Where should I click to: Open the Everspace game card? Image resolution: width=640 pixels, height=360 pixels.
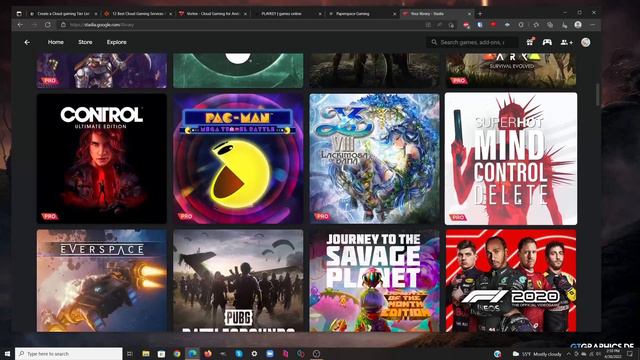pos(102,280)
